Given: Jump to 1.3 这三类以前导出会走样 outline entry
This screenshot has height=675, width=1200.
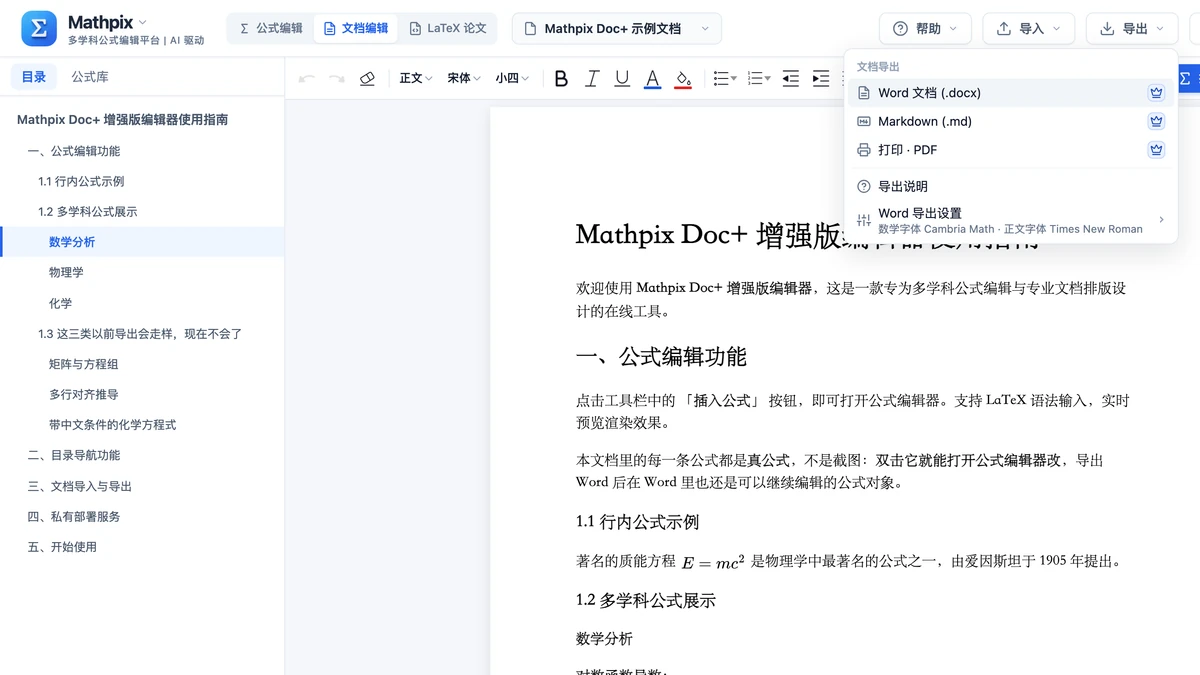Looking at the screenshot, I should (x=142, y=334).
